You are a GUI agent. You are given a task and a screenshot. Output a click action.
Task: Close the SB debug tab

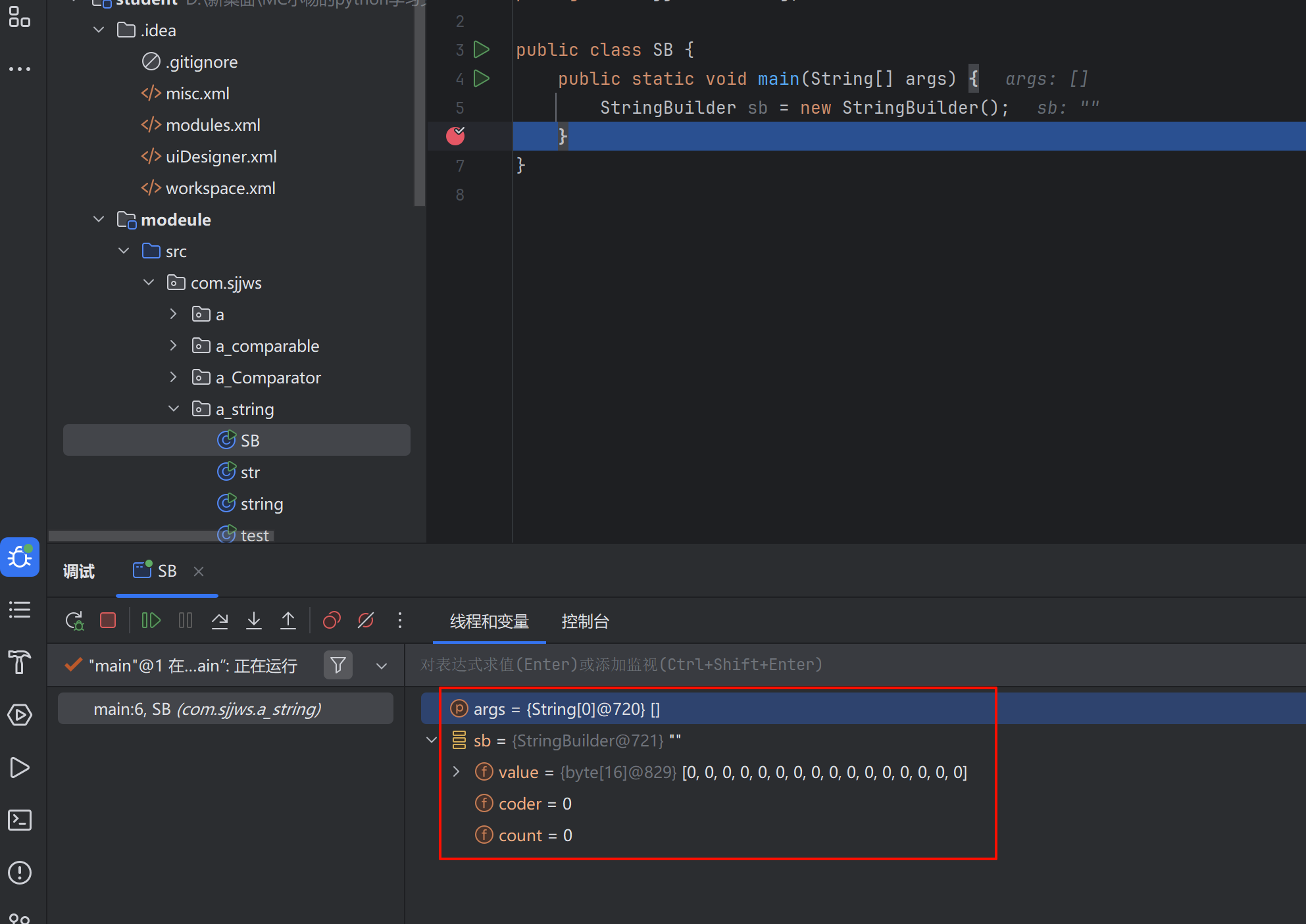pos(199,571)
